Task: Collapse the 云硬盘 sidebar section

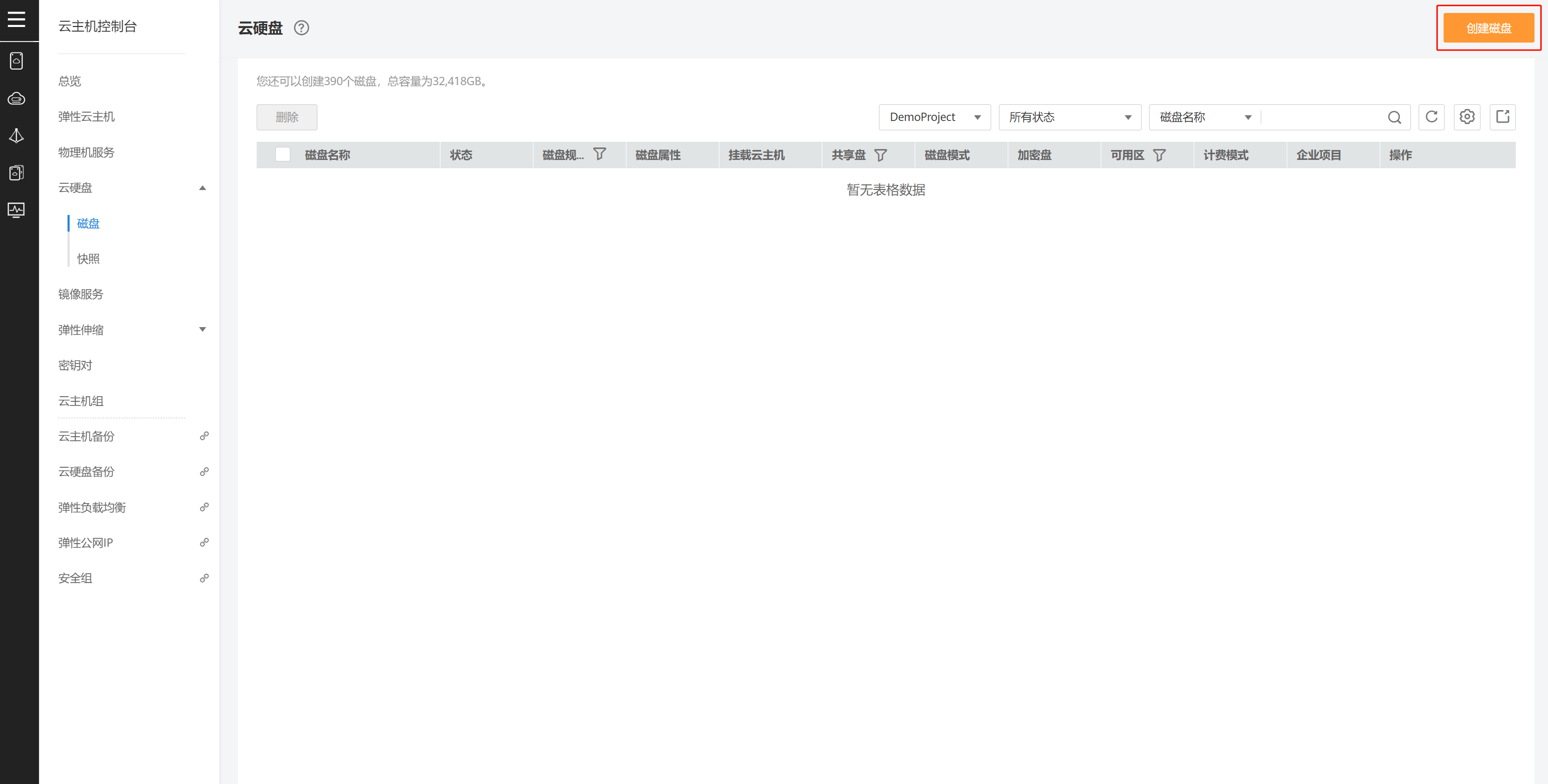Action: pyautogui.click(x=202, y=188)
